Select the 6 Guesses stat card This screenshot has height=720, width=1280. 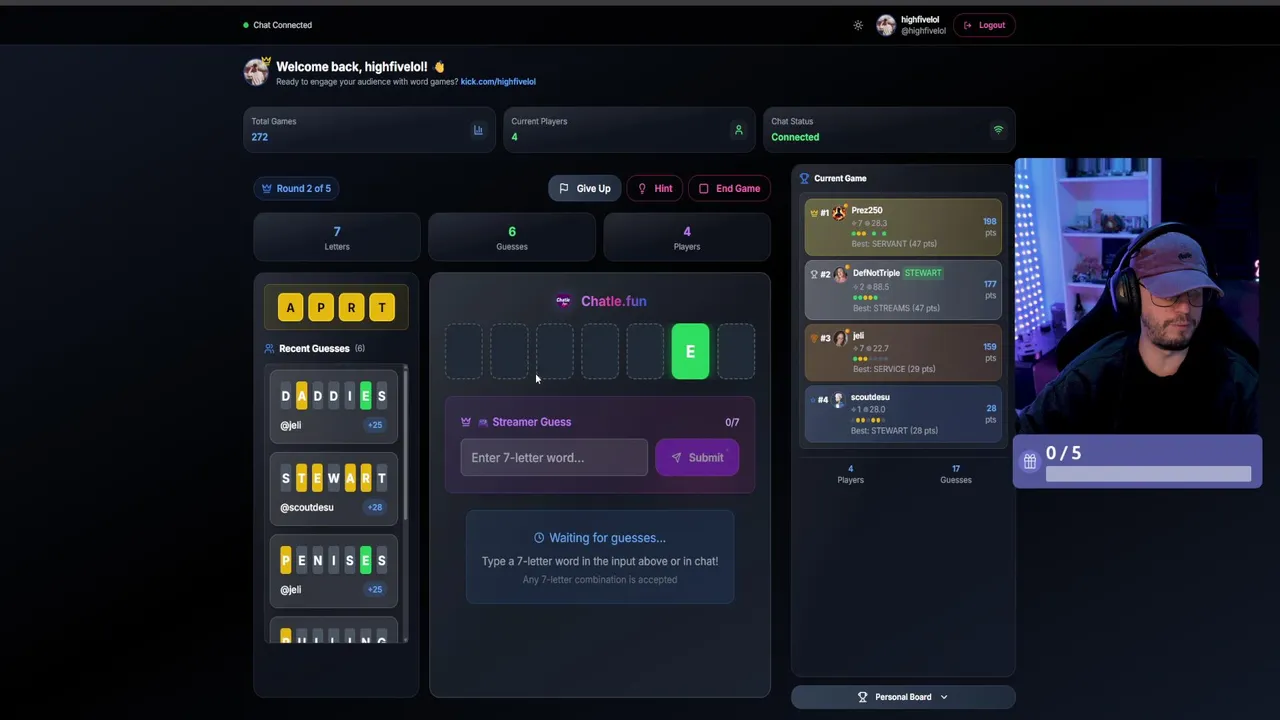(512, 238)
